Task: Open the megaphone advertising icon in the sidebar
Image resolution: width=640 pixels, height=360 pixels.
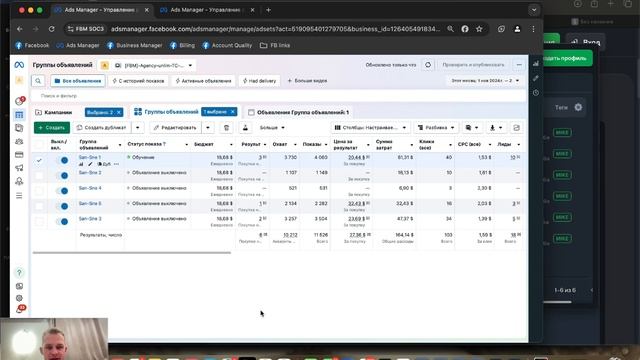Action: click(19, 168)
